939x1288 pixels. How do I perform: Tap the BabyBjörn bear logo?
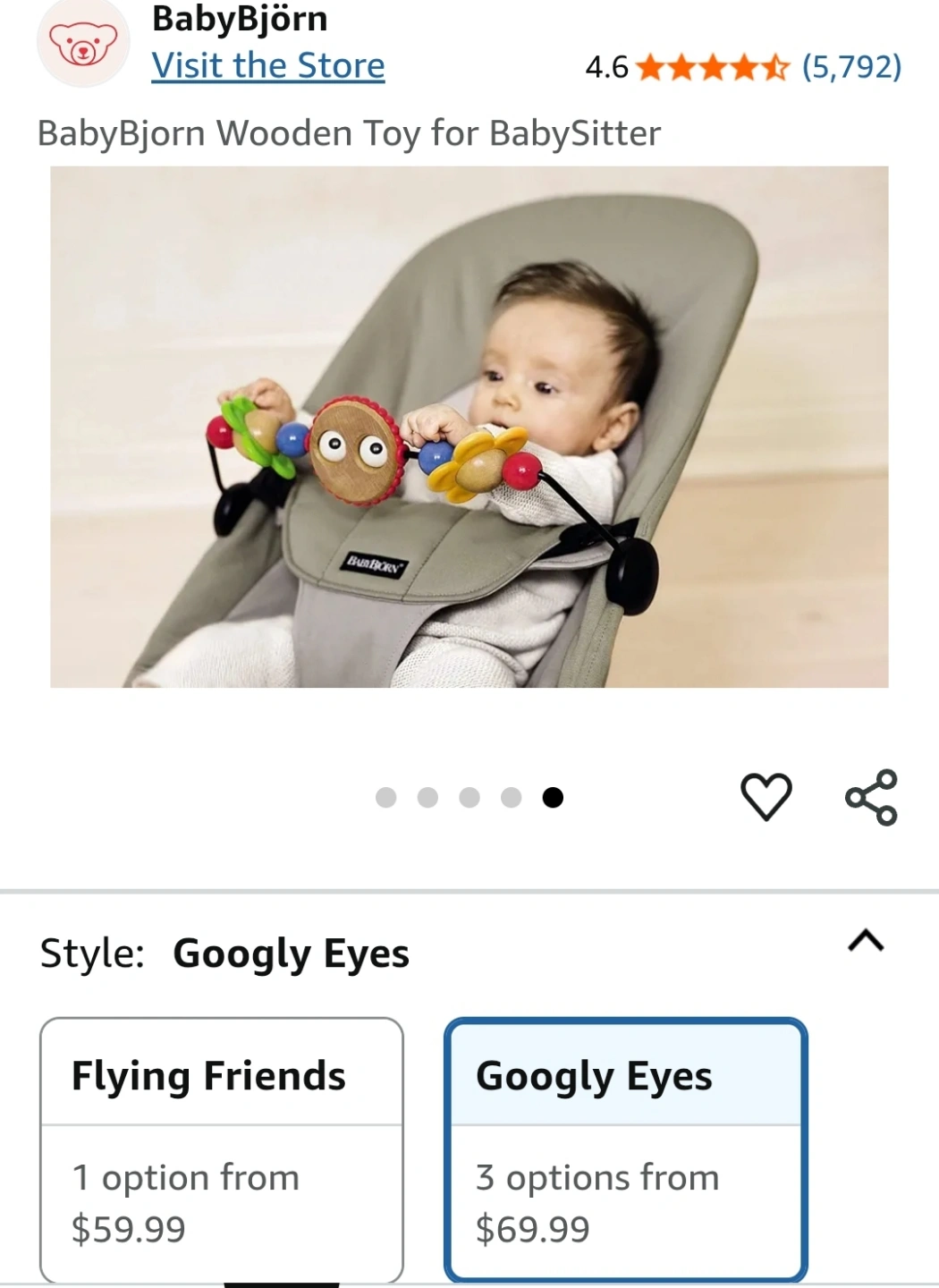click(x=83, y=43)
